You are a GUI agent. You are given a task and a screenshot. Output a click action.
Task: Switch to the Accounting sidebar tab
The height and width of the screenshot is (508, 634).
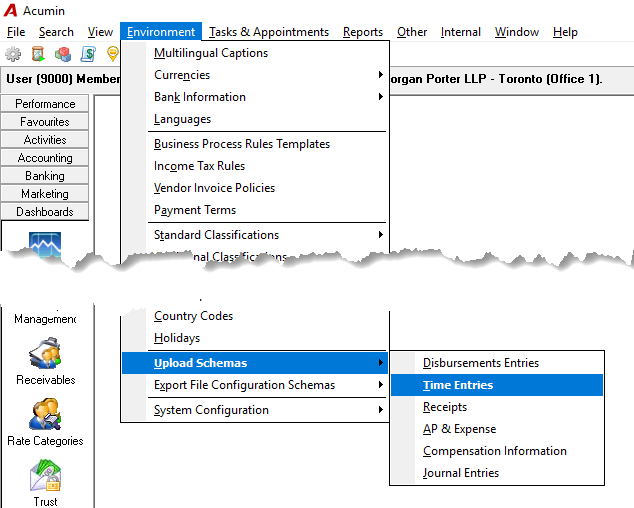click(45, 158)
